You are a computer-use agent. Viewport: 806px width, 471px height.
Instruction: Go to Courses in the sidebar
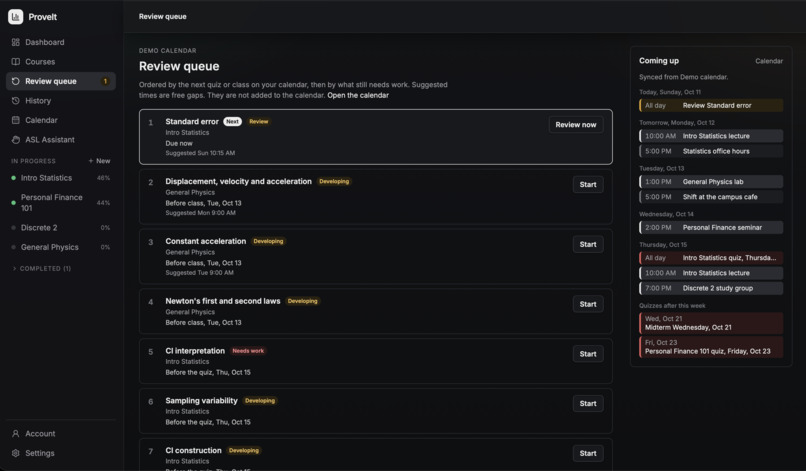(x=61, y=62)
